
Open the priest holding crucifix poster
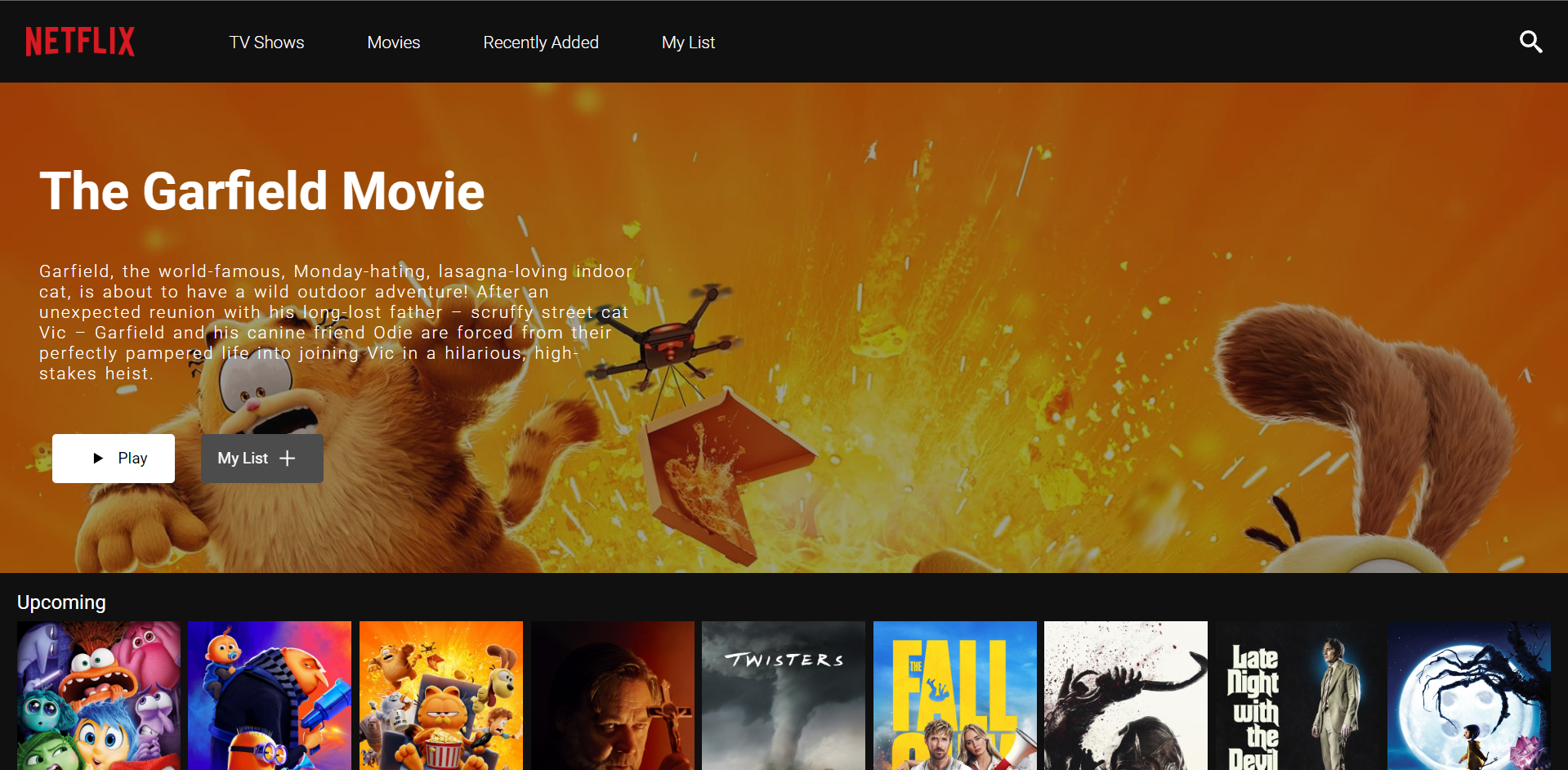pos(613,696)
